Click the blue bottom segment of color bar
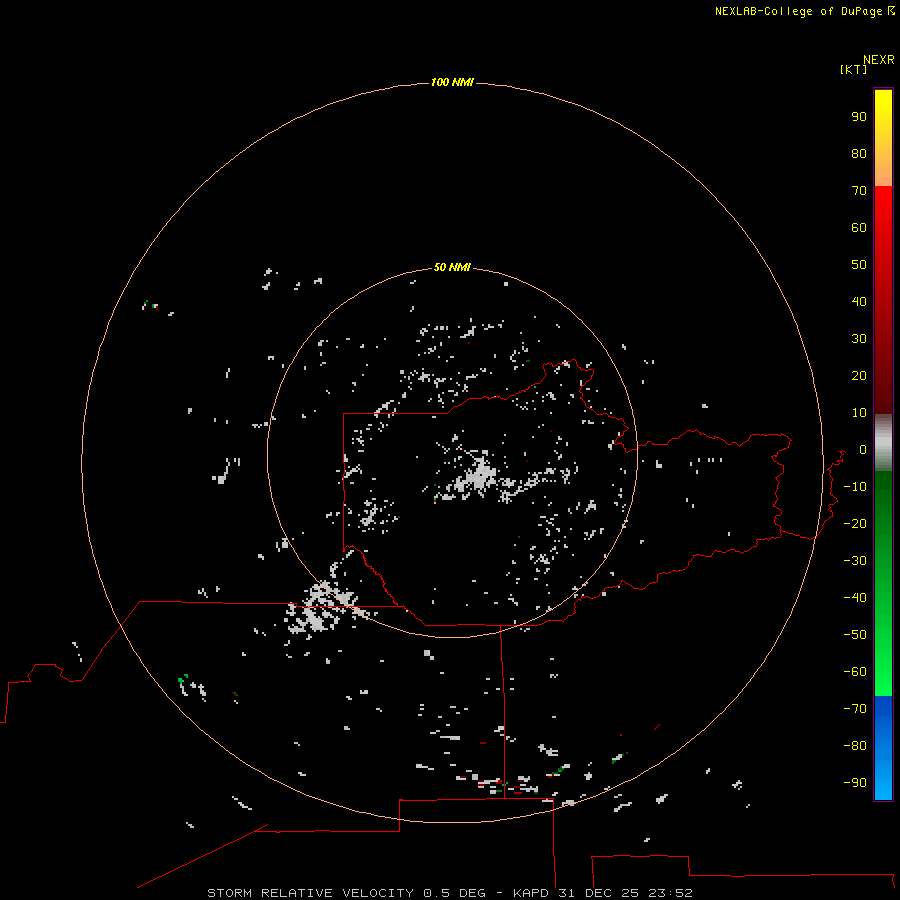Image resolution: width=900 pixels, height=900 pixels. tap(883, 748)
